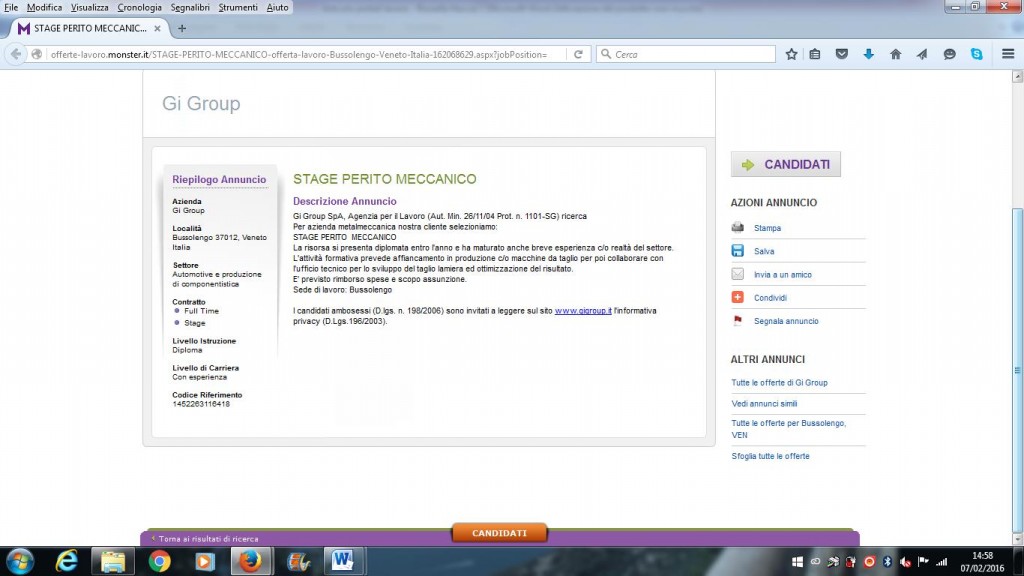Screen dimensions: 1024x576
Task: Open the Aiuto menu
Action: 278,7
